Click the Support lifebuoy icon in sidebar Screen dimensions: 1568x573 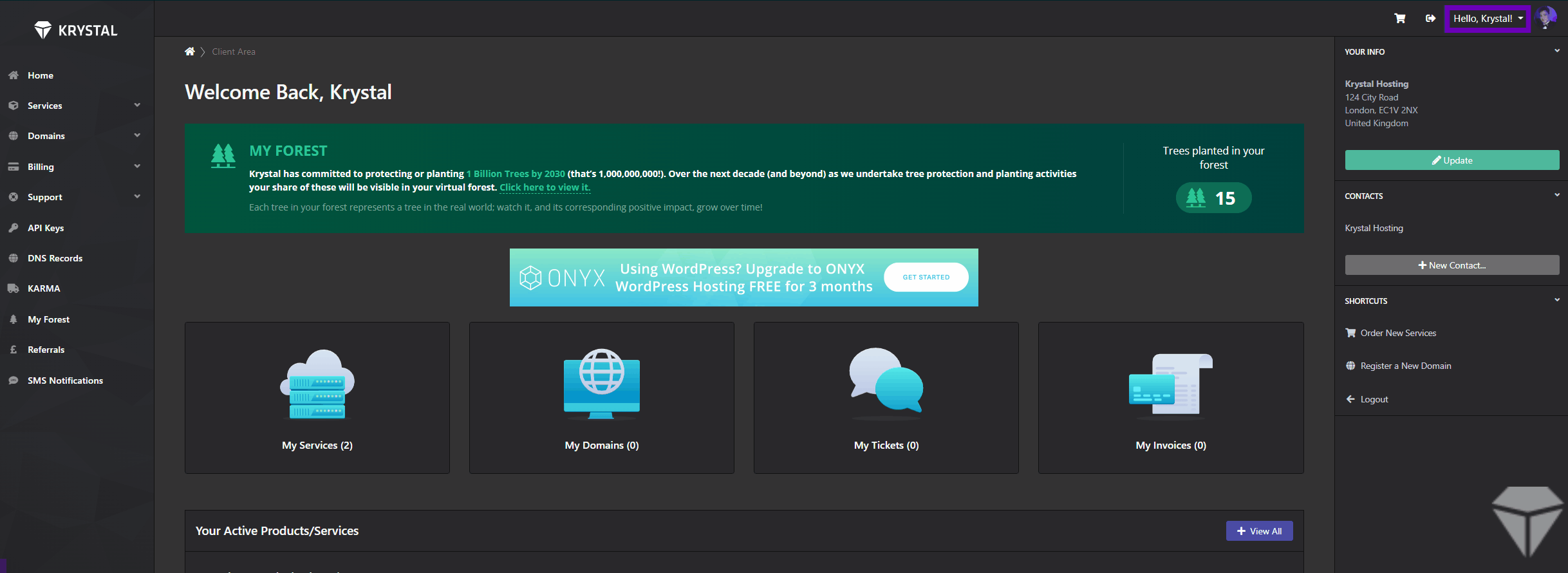click(x=14, y=197)
